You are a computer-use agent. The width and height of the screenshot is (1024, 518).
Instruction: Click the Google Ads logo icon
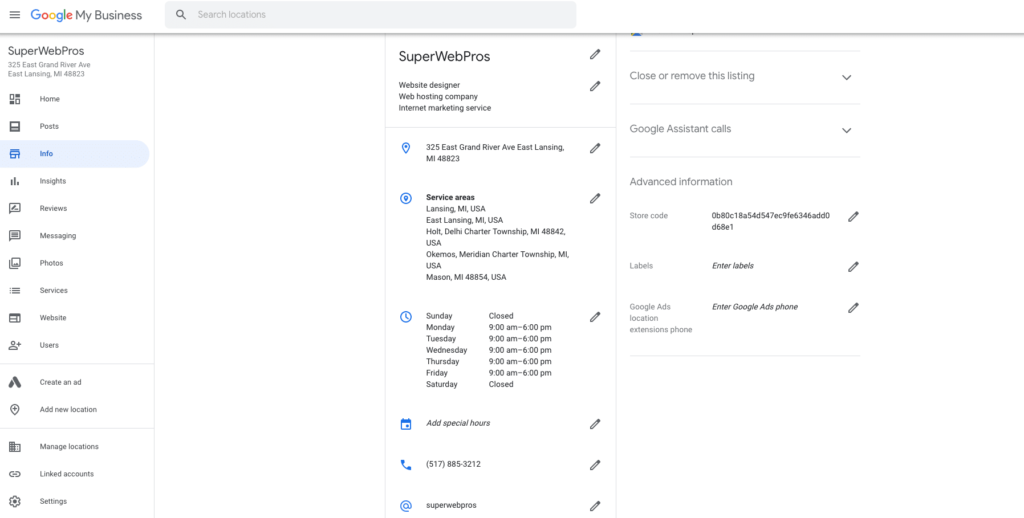(14, 383)
